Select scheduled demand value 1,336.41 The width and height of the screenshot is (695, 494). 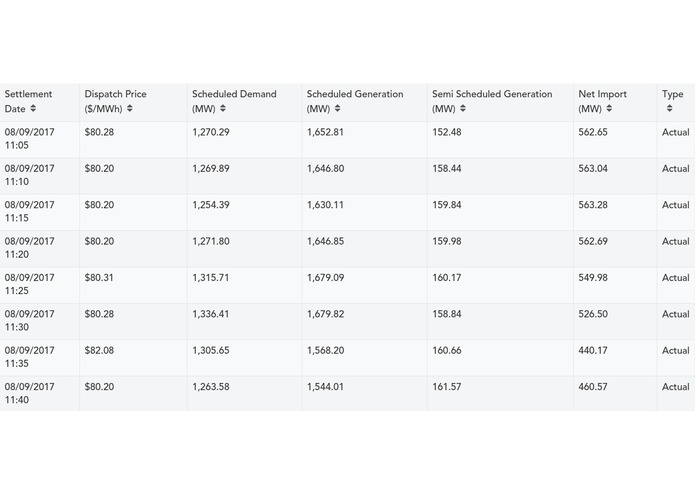211,314
